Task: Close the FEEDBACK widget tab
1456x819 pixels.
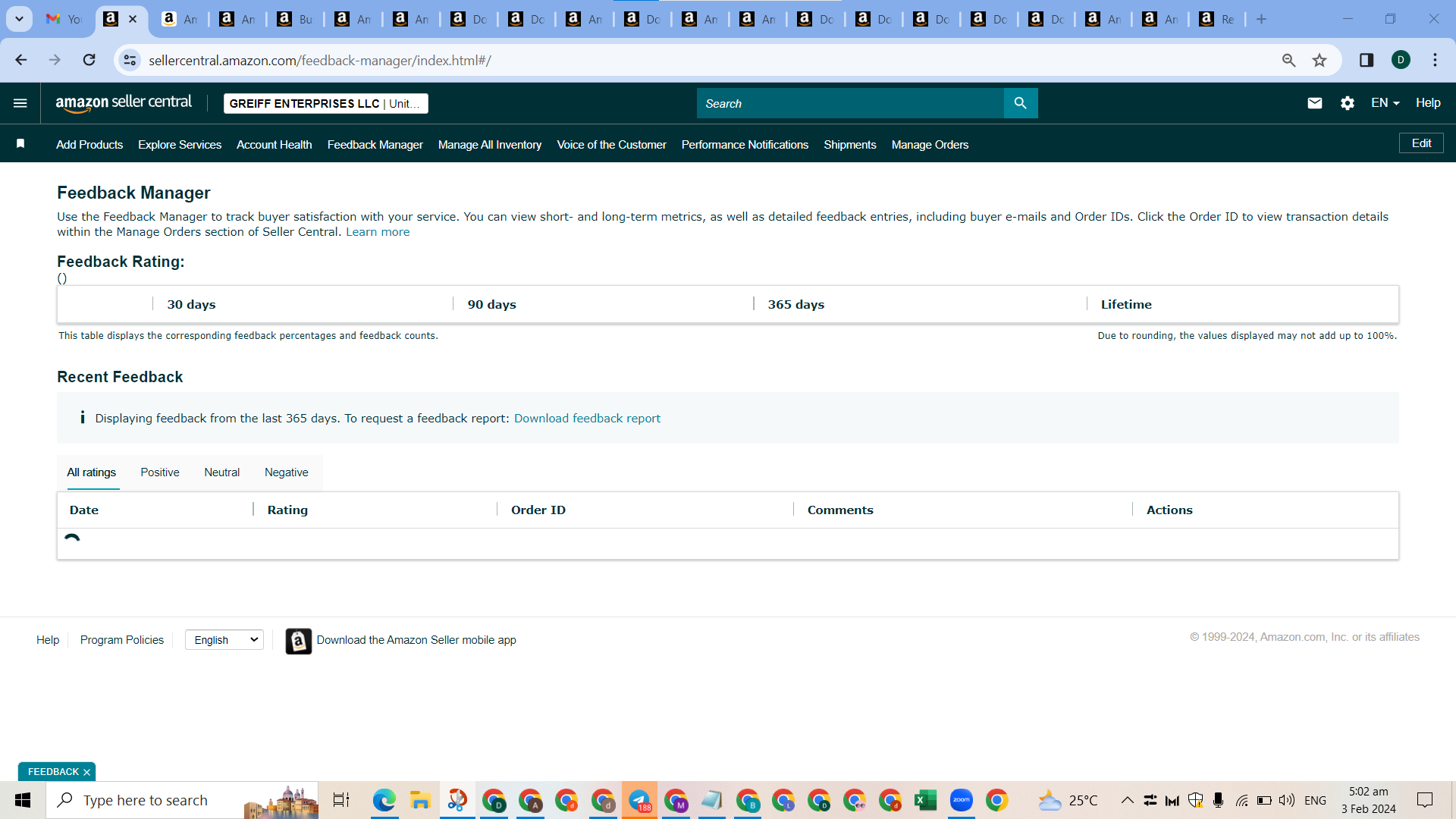Action: (86, 772)
